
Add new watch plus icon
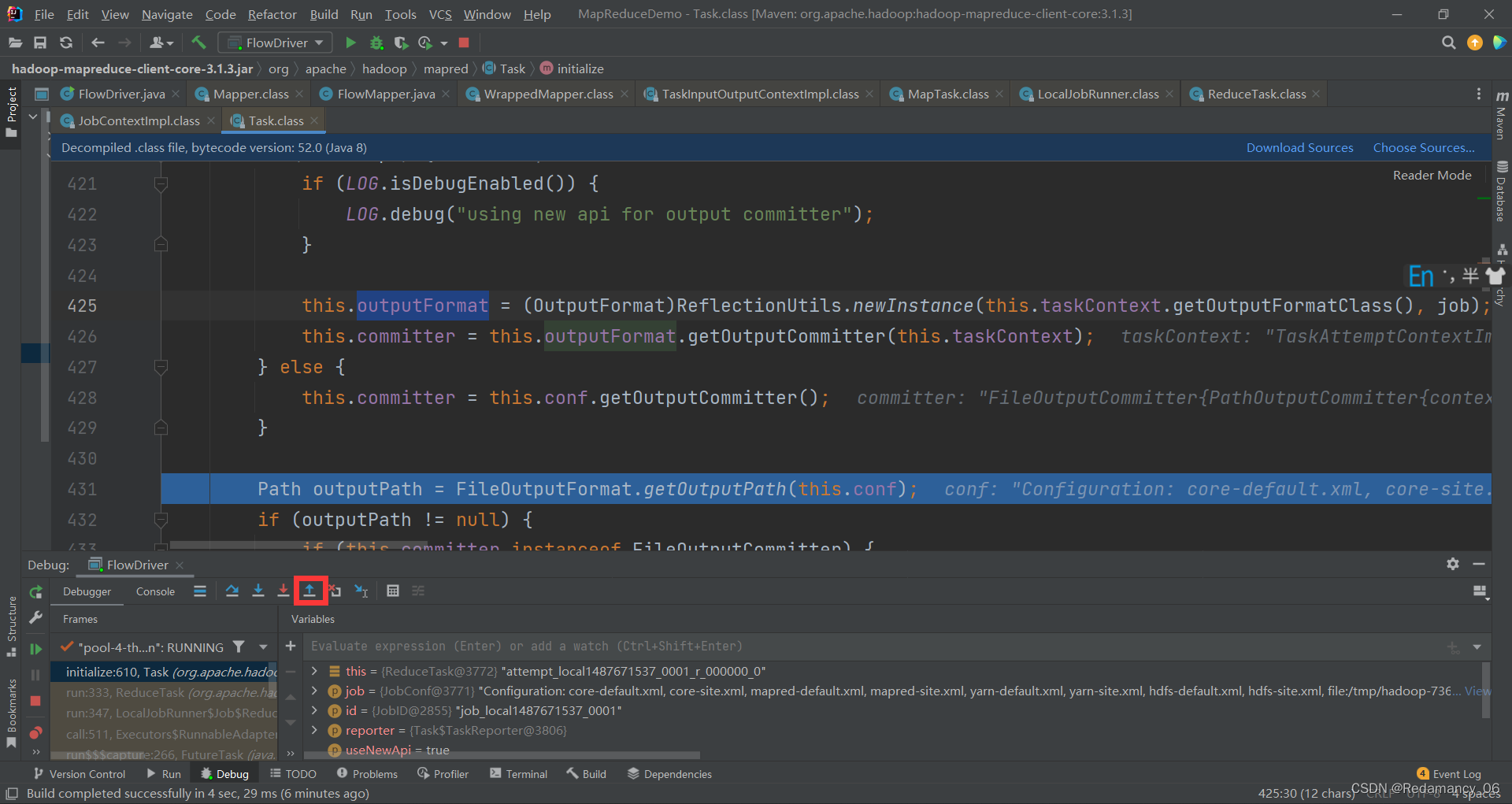(291, 646)
